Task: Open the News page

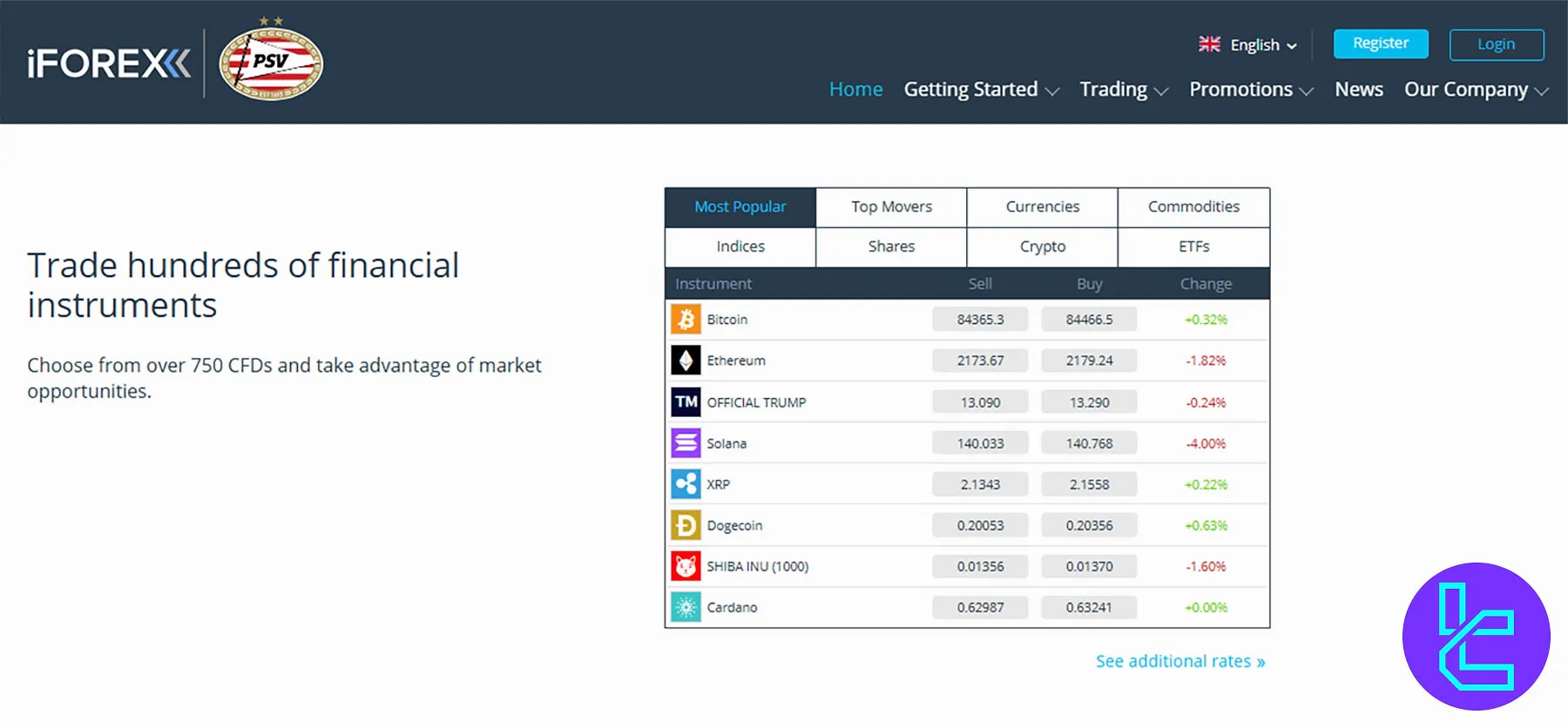Action: click(1359, 90)
